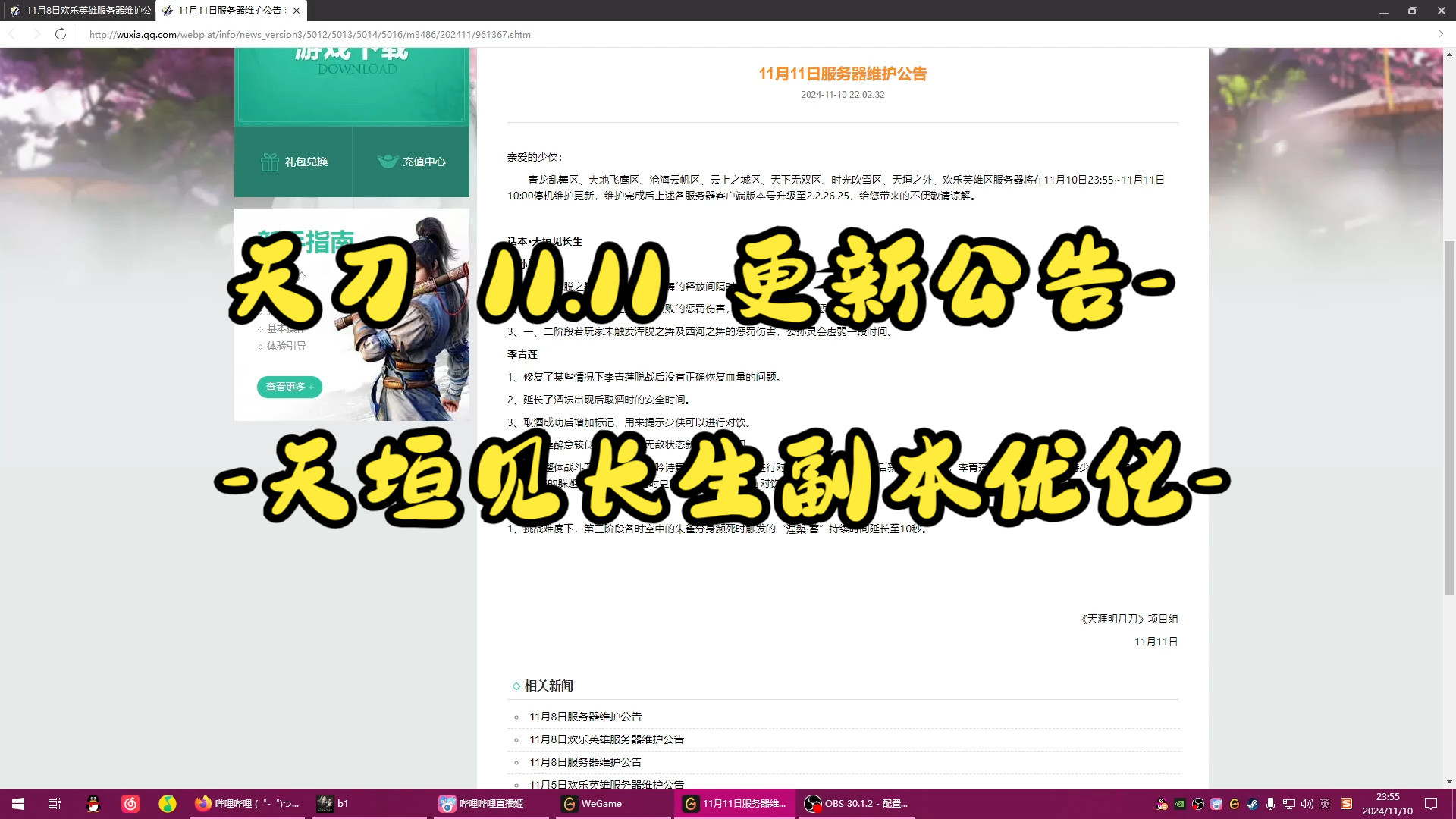Open the clock showing 23:55
The width and height of the screenshot is (1456, 819).
pos(1388,804)
